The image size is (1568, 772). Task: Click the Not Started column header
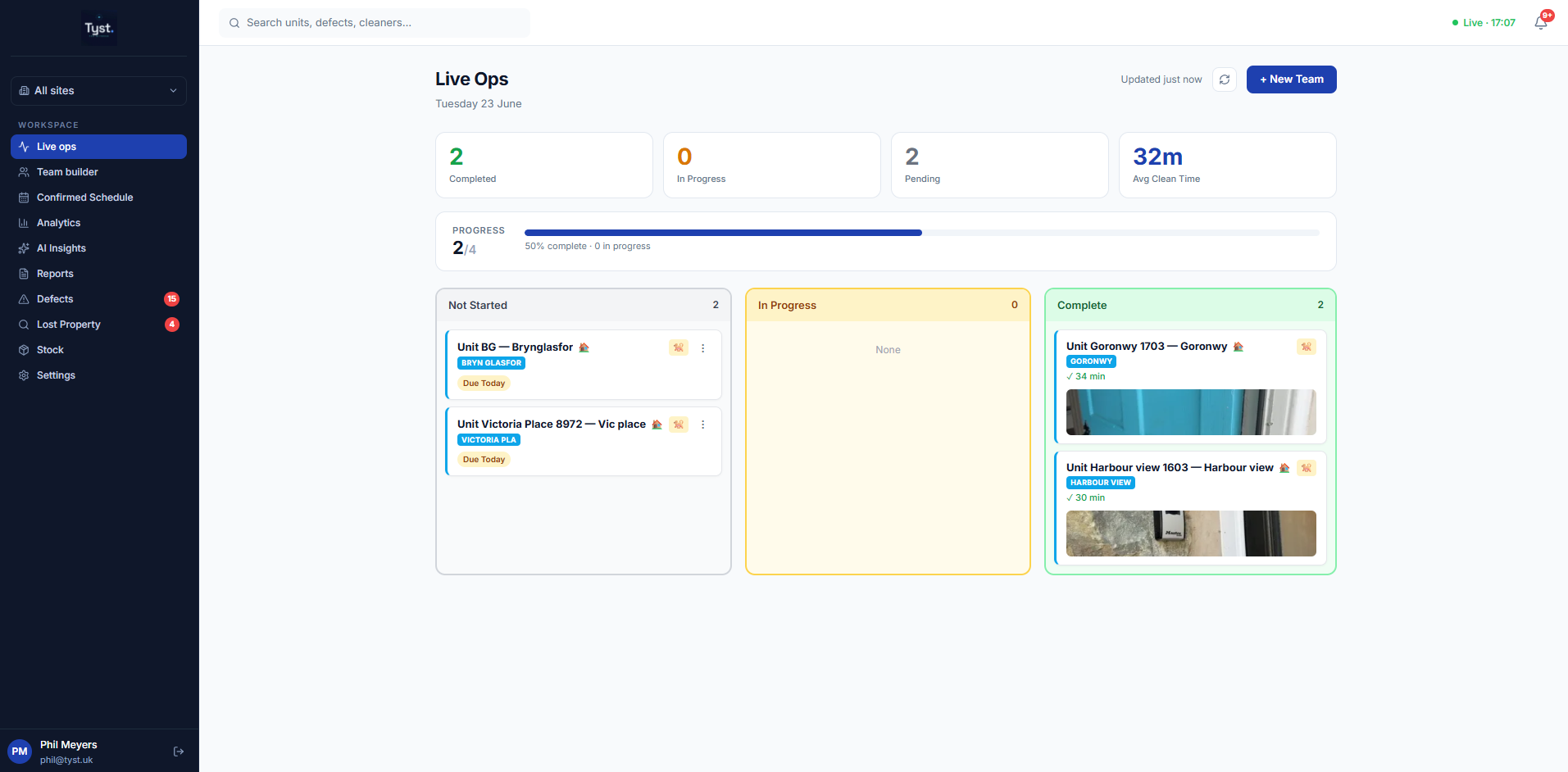584,305
